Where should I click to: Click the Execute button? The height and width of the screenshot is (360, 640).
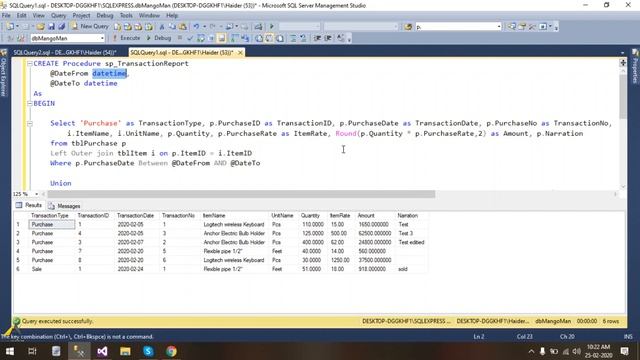(x=127, y=38)
